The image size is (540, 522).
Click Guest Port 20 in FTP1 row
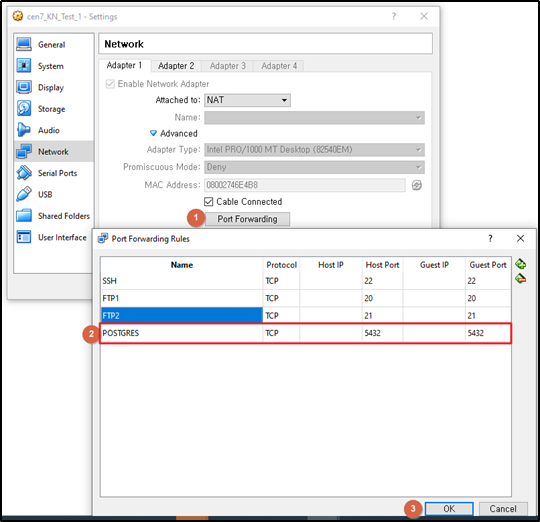(488, 298)
